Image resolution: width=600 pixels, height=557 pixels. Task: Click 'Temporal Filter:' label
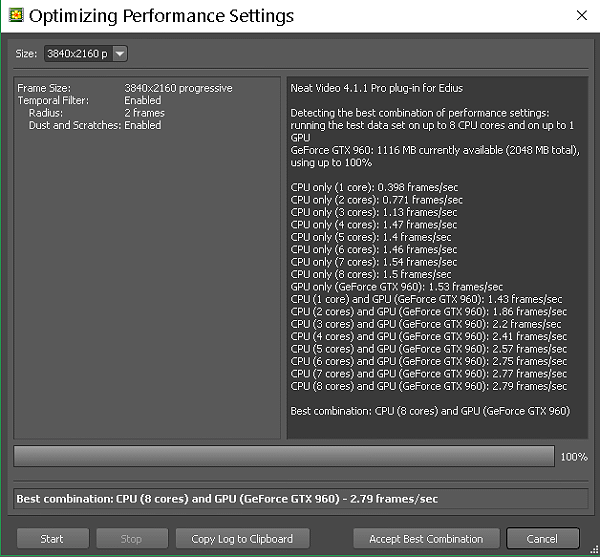coord(53,101)
